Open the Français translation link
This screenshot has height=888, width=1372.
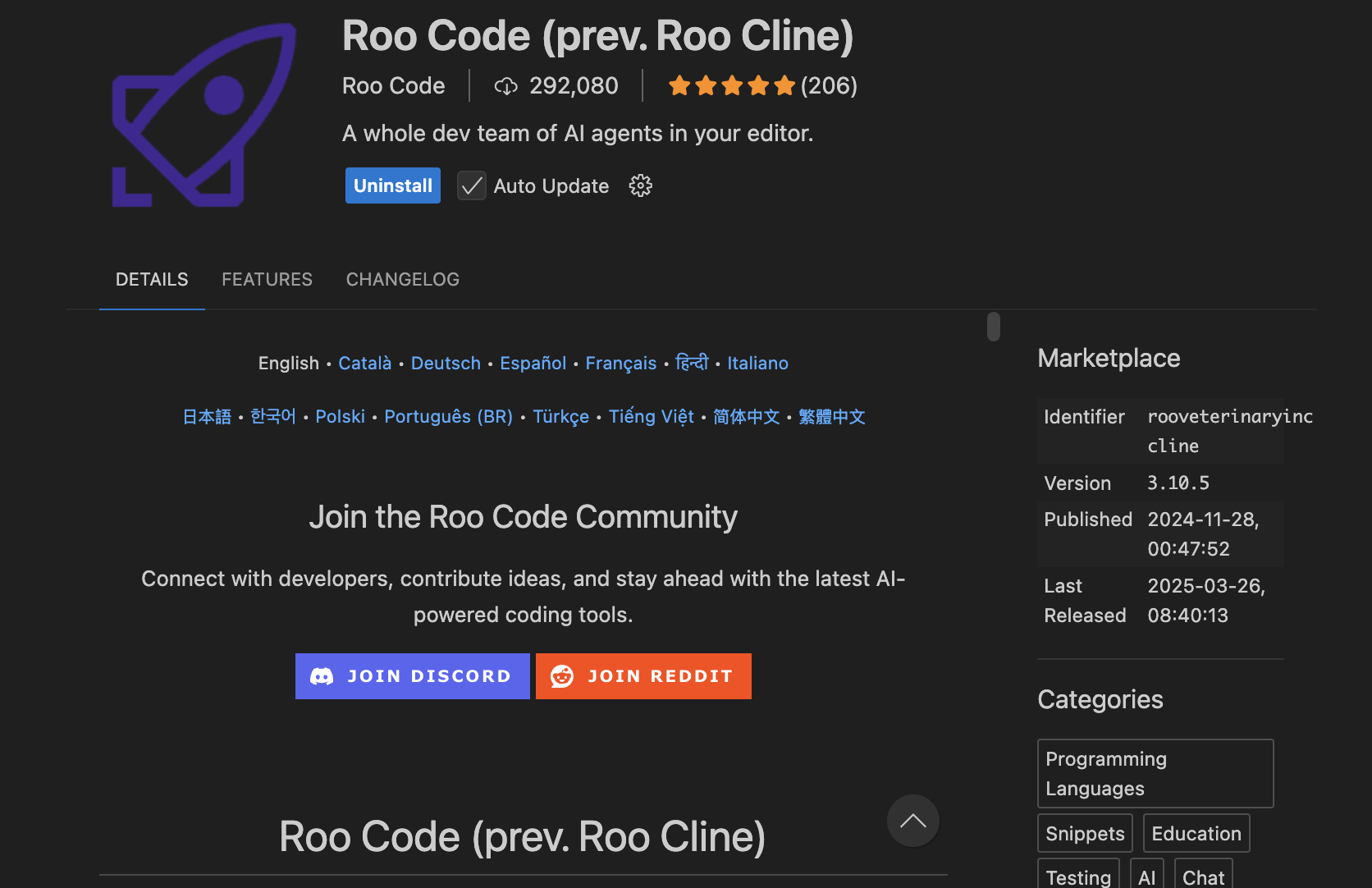pos(620,363)
